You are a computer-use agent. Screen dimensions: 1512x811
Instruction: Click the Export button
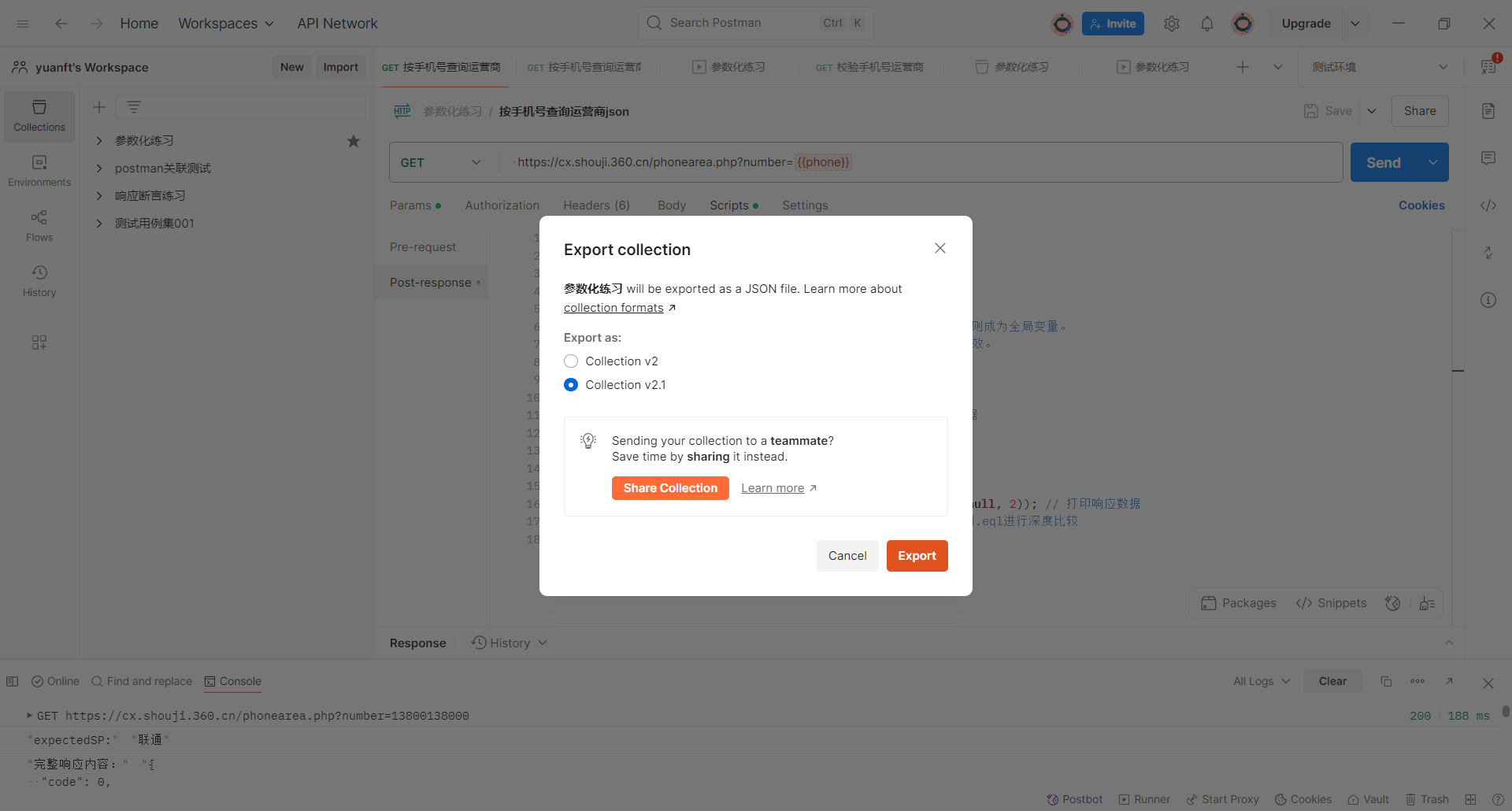click(x=917, y=556)
